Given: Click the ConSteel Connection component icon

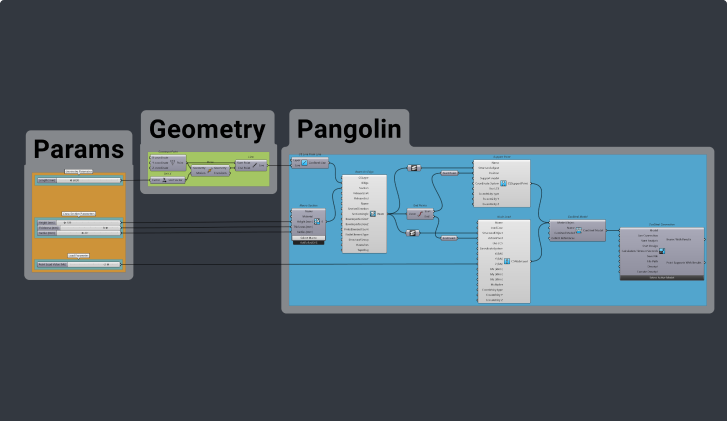Looking at the screenshot, I should click(x=662, y=252).
